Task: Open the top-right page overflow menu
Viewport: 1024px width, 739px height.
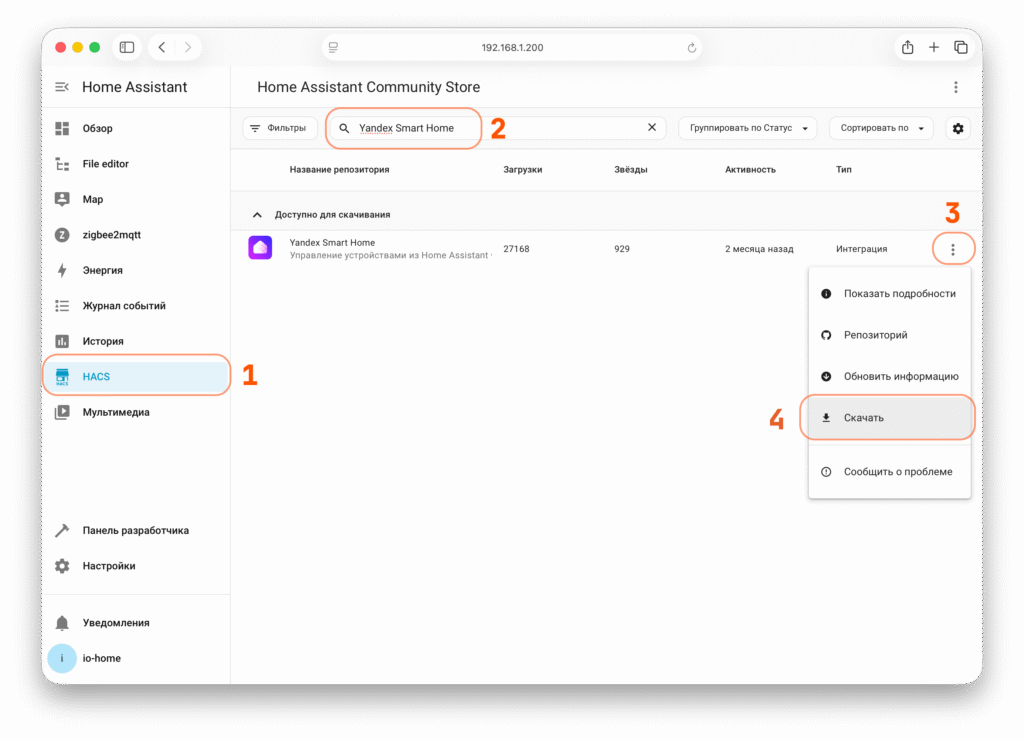Action: click(956, 87)
